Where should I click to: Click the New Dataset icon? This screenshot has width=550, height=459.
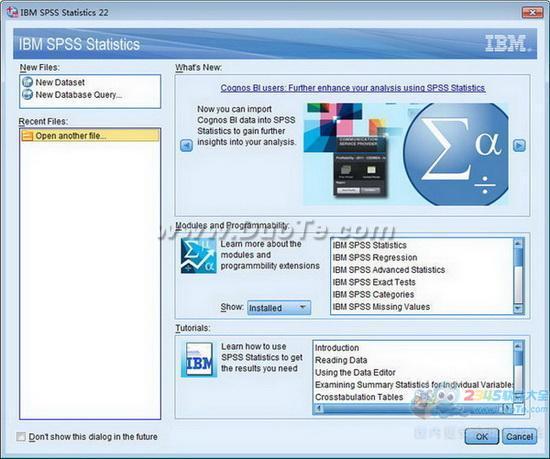(27, 82)
